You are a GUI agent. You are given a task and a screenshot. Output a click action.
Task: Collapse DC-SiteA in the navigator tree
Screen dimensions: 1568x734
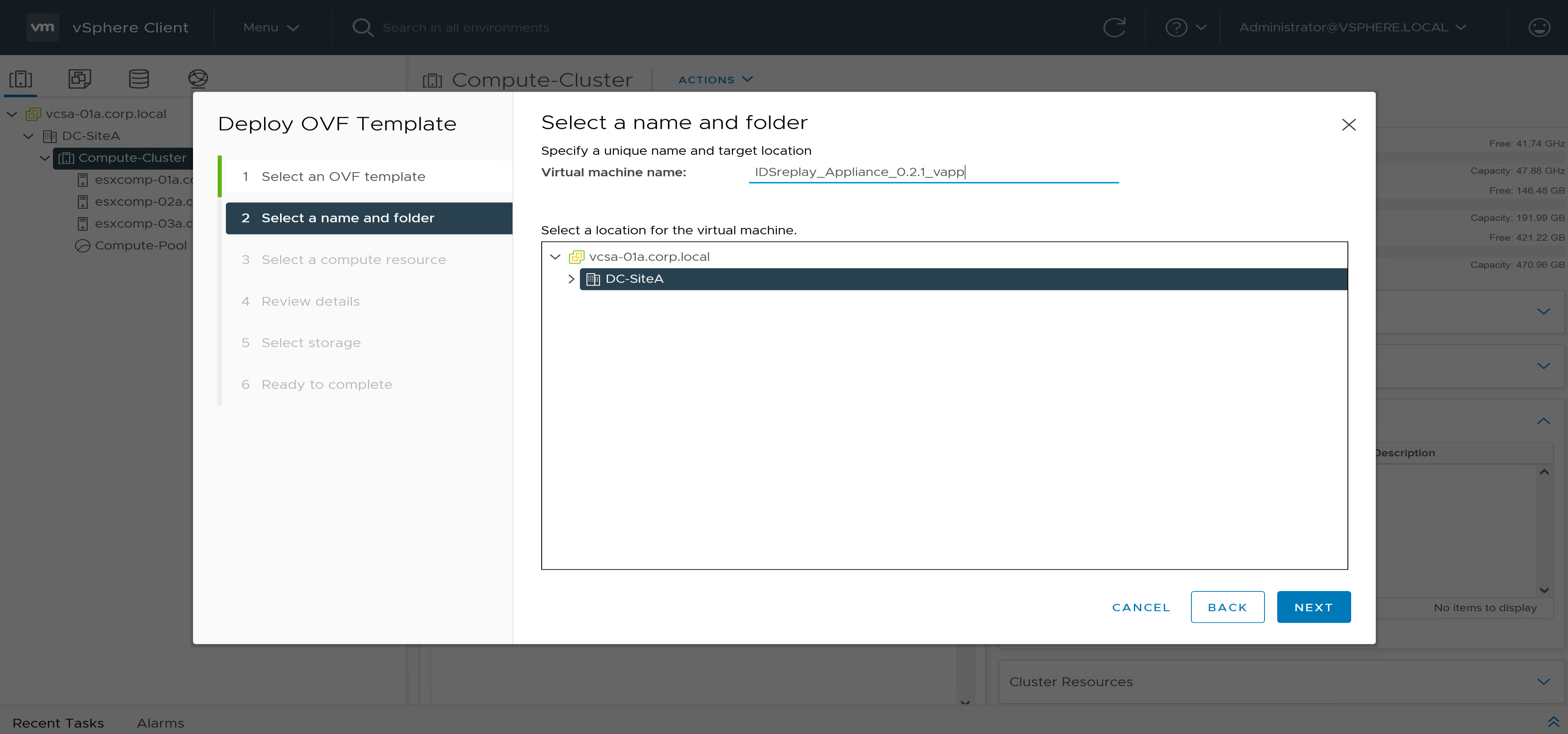point(29,136)
